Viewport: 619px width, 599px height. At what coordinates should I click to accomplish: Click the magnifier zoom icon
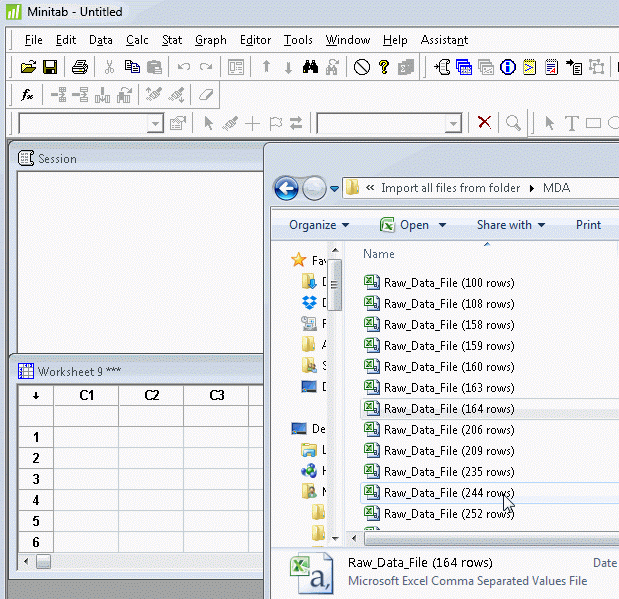513,123
